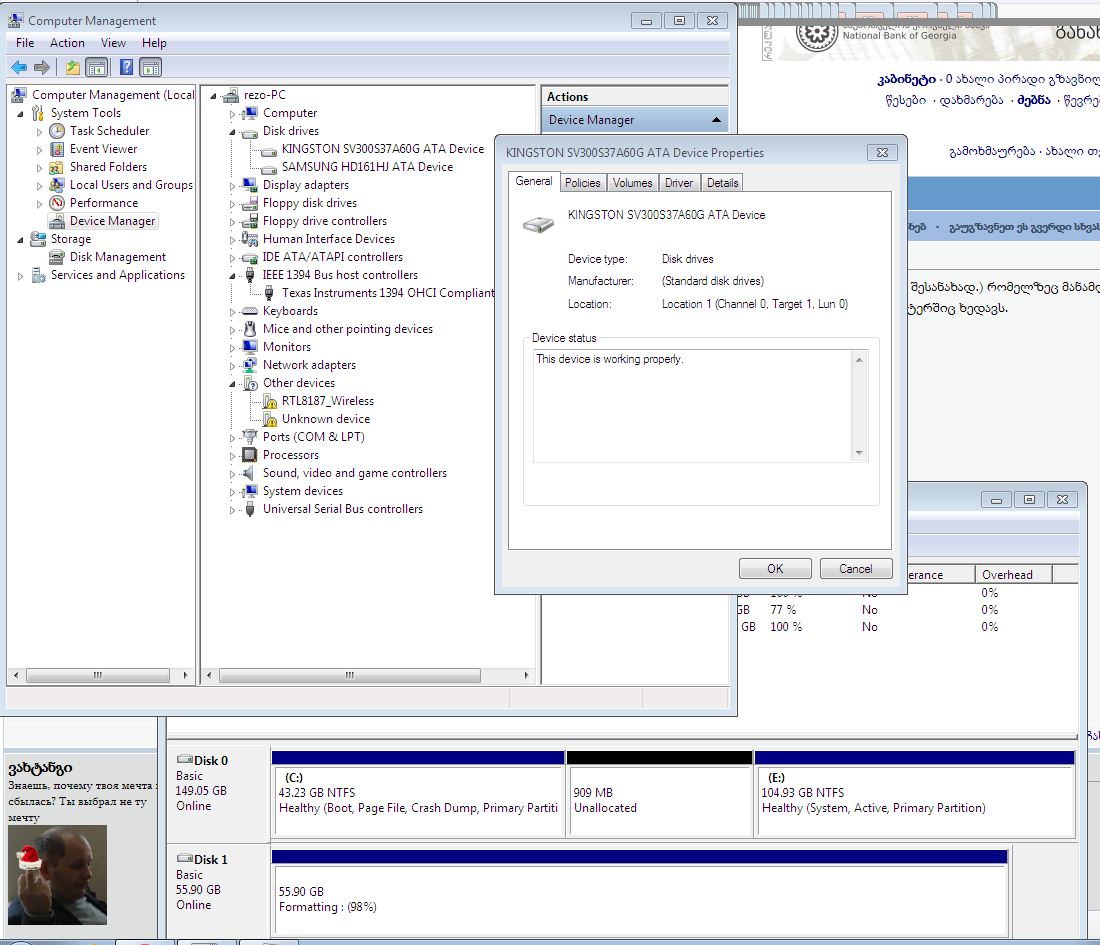Open the Action menu
The width and height of the screenshot is (1100, 945).
(x=67, y=43)
